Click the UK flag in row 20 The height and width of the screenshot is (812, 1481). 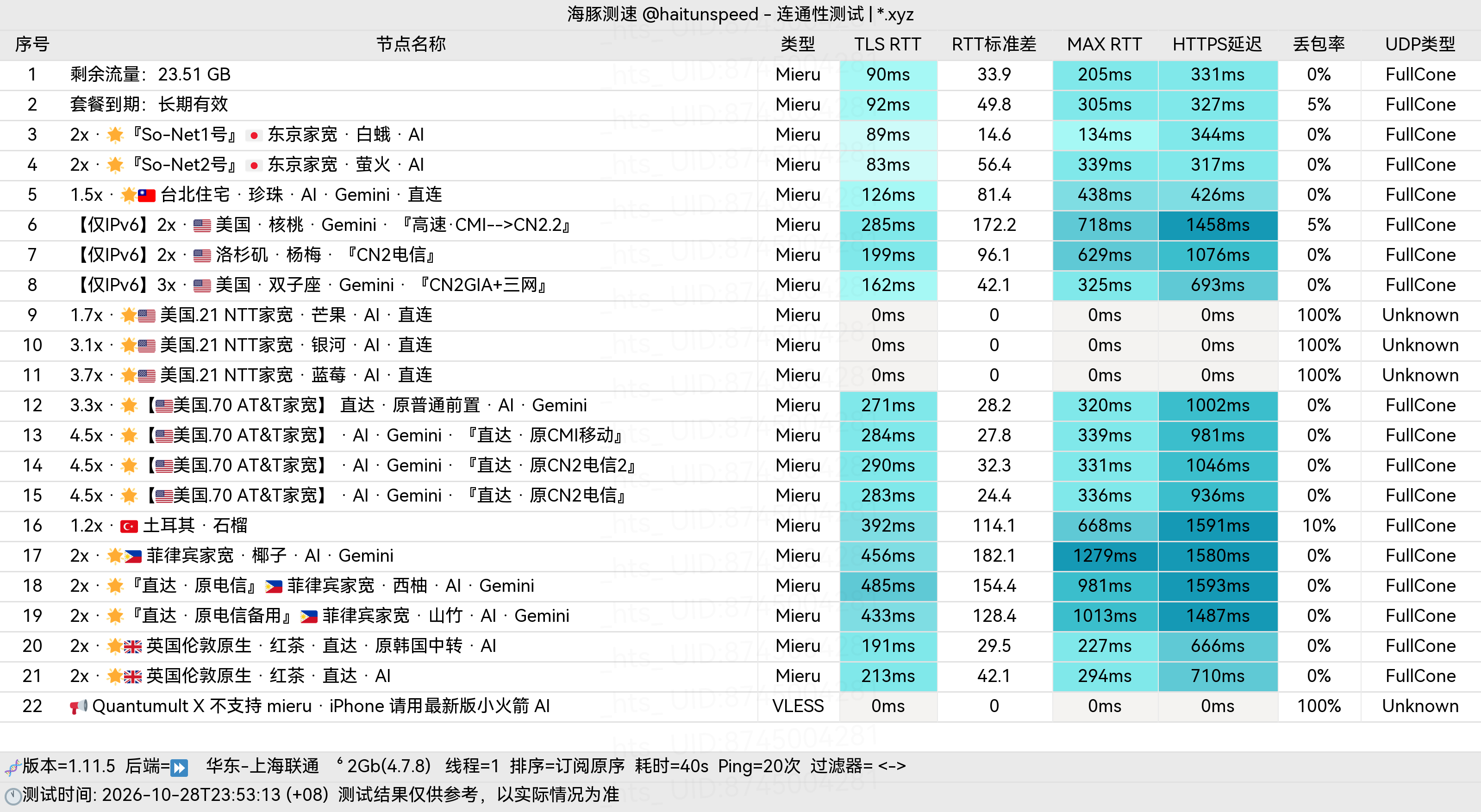pos(133,646)
